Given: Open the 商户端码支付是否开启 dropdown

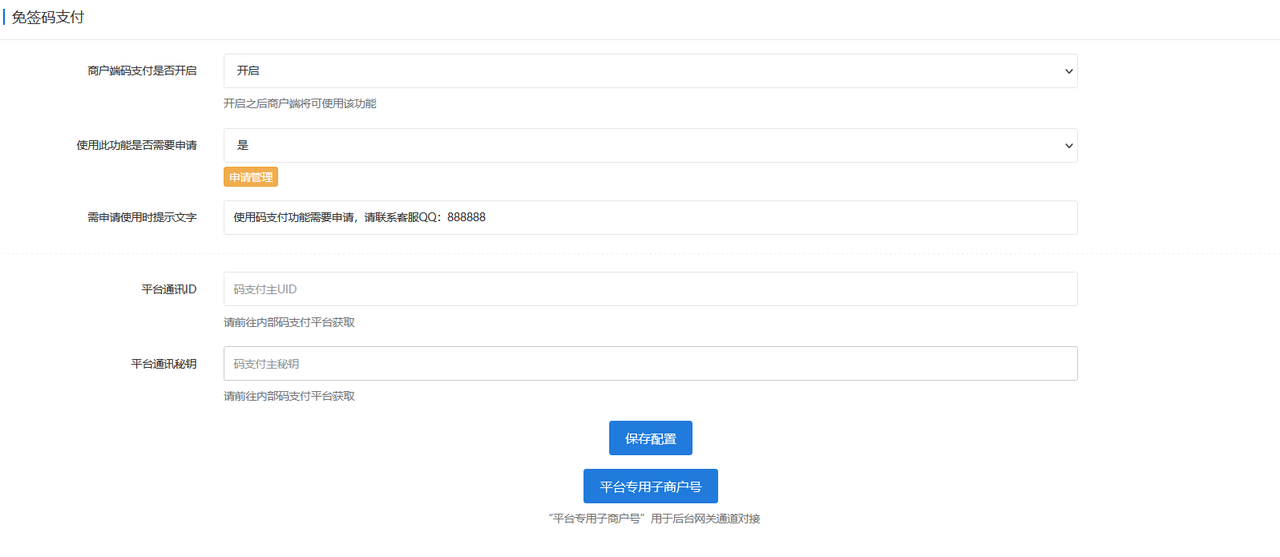Looking at the screenshot, I should tap(650, 71).
